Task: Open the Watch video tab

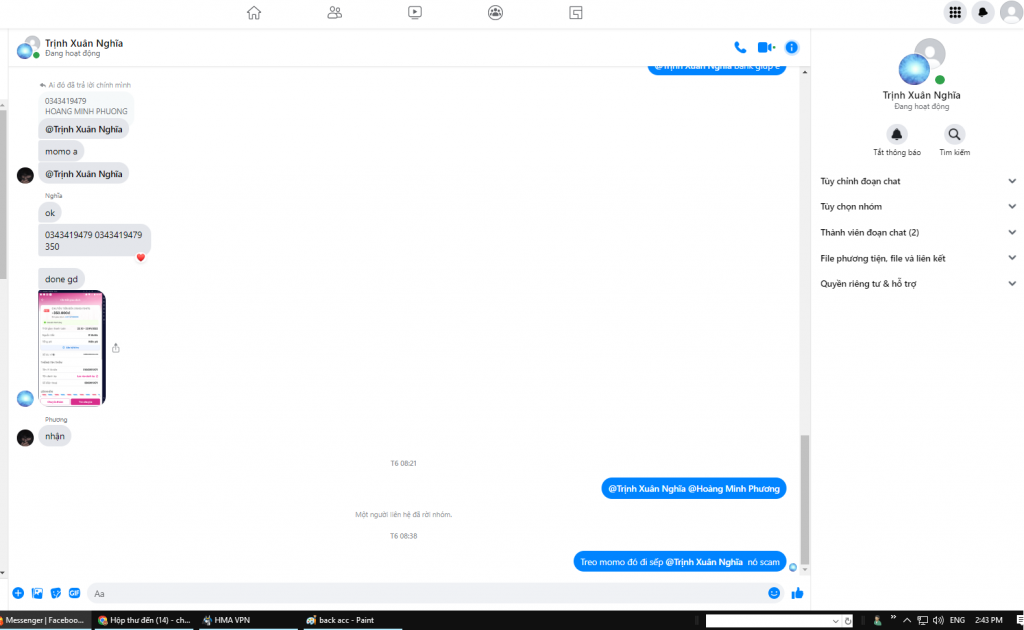Action: pos(415,13)
